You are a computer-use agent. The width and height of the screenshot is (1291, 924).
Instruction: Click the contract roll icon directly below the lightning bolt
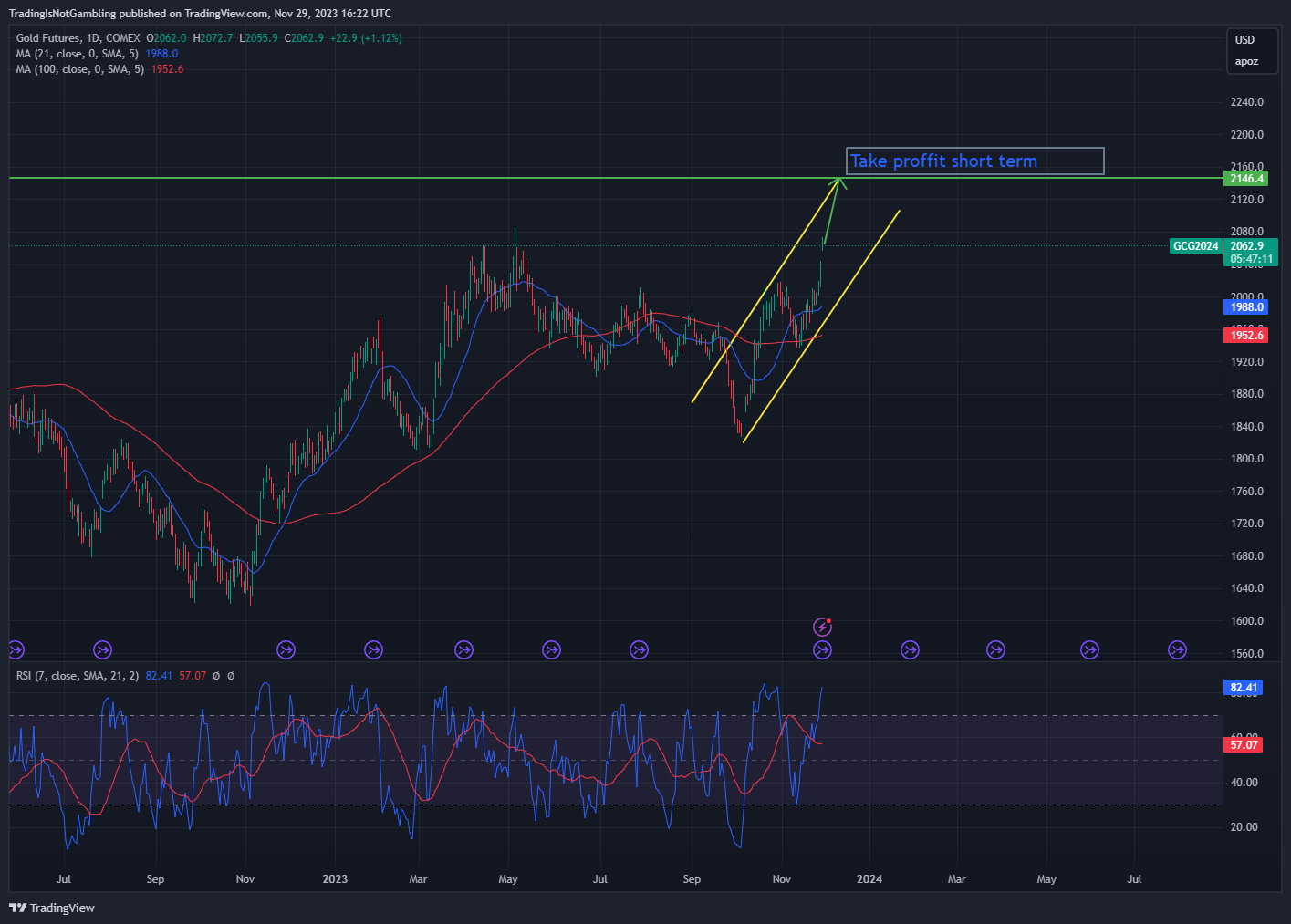tap(823, 650)
